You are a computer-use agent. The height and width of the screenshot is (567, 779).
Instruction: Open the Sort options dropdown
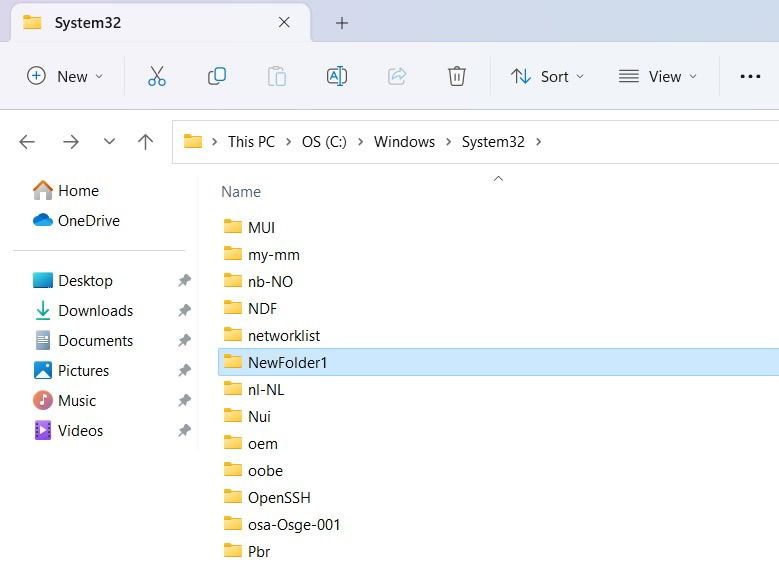click(x=547, y=77)
